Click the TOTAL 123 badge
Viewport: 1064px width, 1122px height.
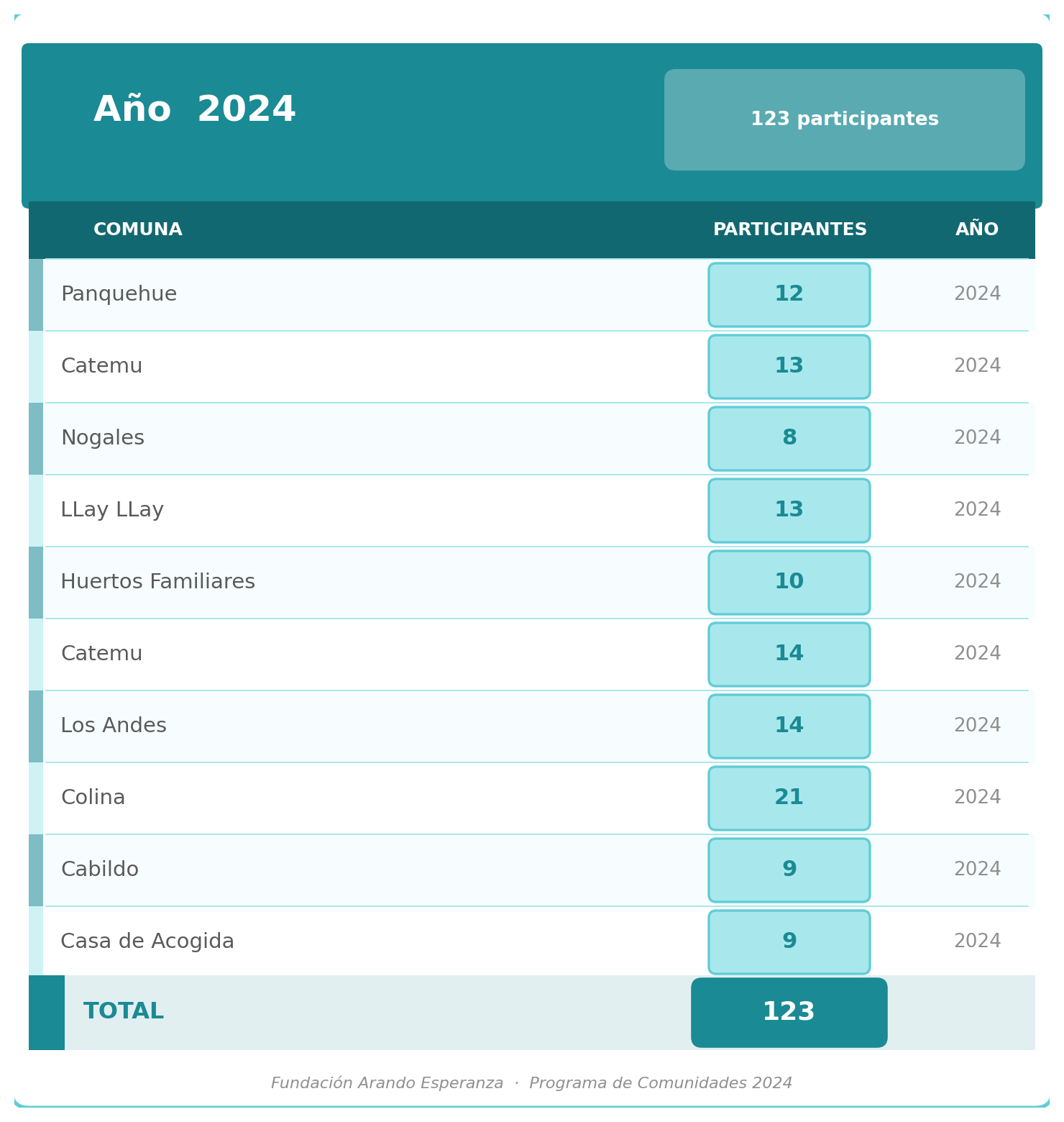789,1013
